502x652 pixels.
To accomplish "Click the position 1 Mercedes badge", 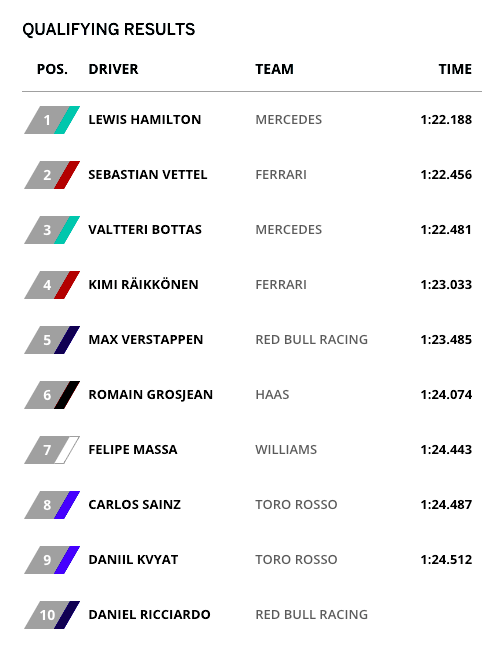I will pyautogui.click(x=52, y=120).
